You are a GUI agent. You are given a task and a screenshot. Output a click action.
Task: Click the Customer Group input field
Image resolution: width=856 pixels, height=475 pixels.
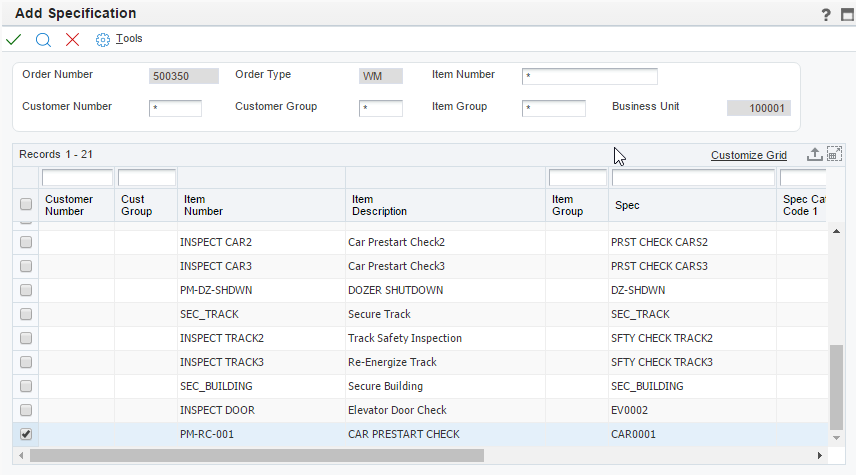[x=380, y=108]
